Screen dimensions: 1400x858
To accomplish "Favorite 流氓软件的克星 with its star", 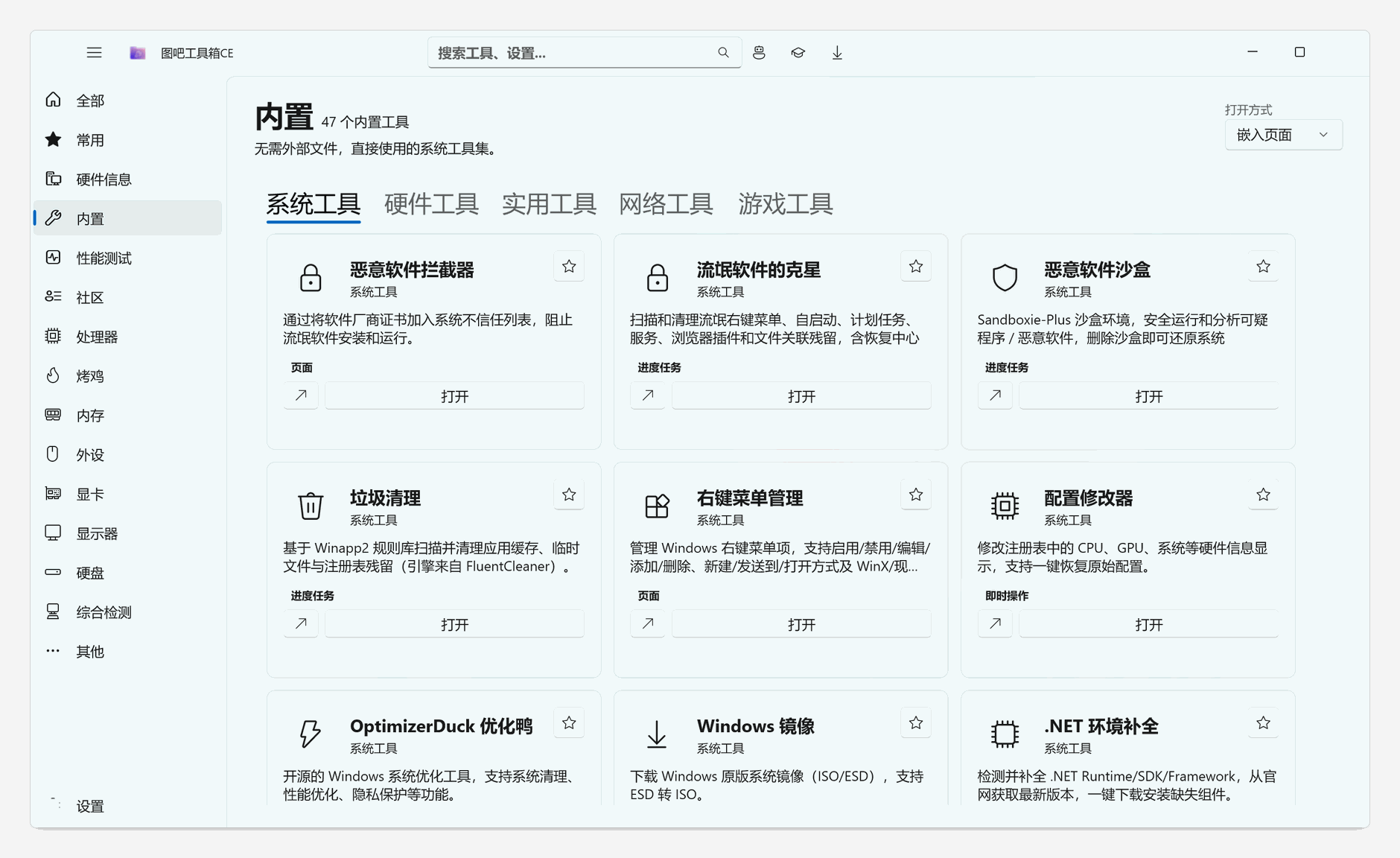I will pos(916,267).
